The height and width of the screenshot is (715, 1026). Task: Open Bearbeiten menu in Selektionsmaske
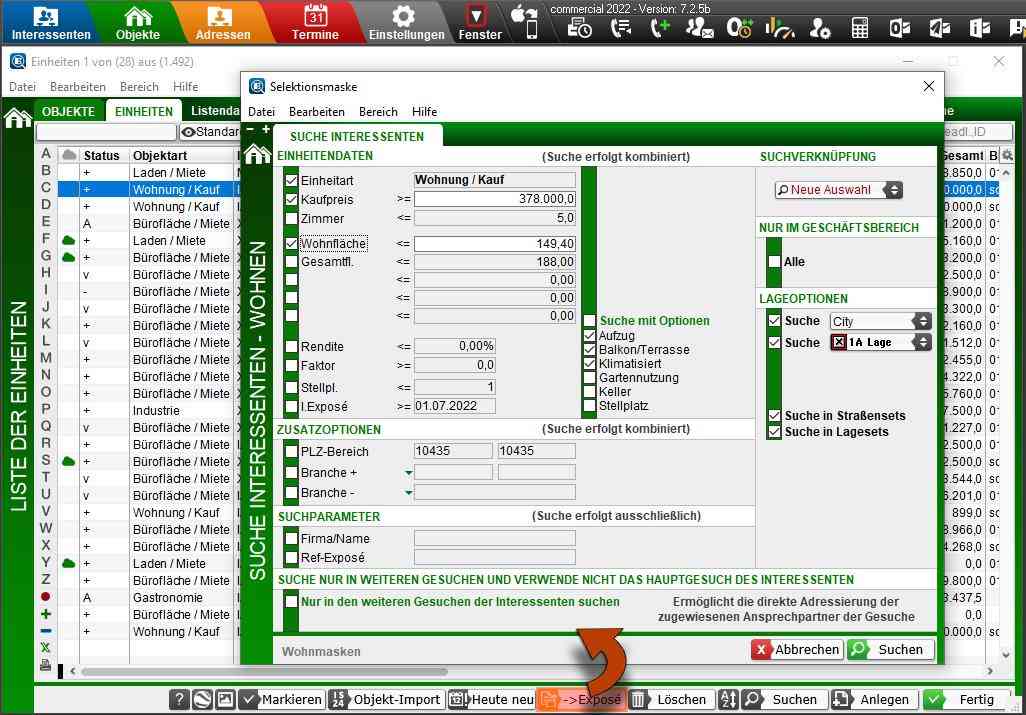316,112
